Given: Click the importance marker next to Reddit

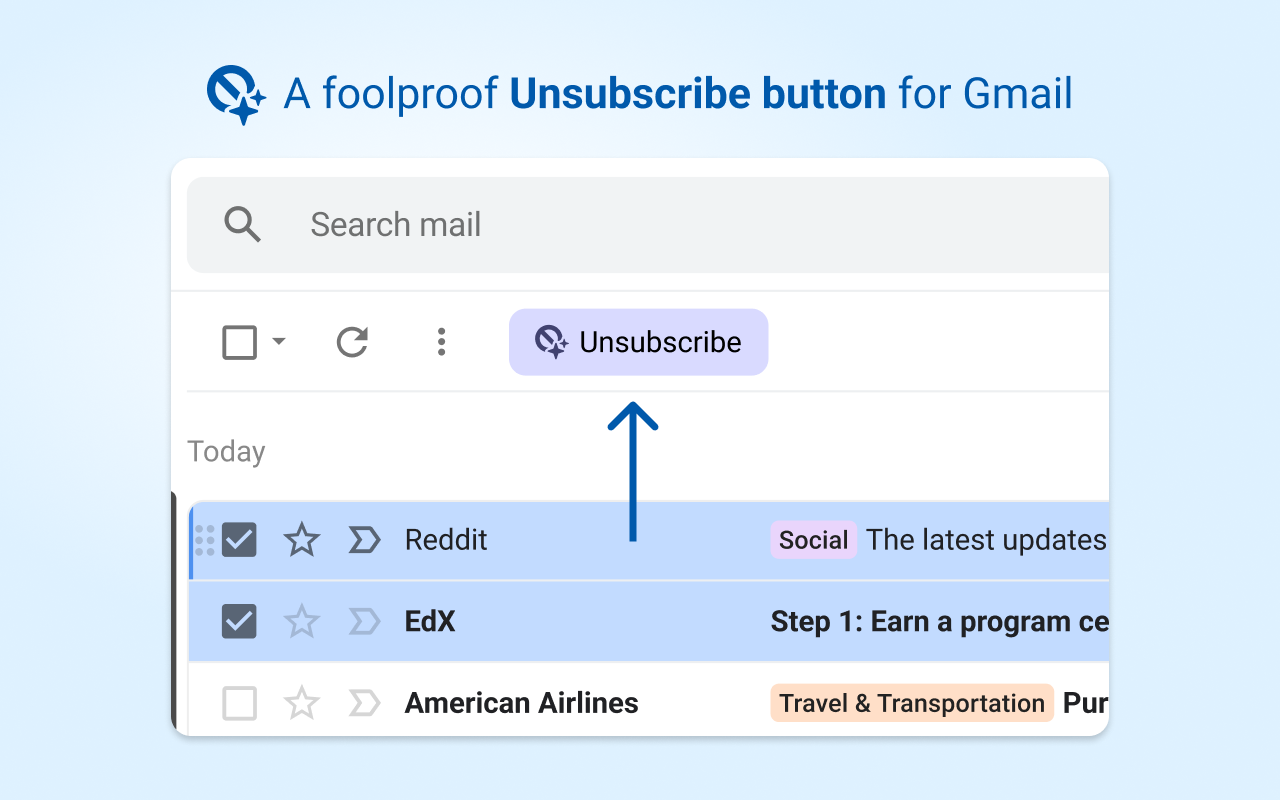Looking at the screenshot, I should (364, 540).
